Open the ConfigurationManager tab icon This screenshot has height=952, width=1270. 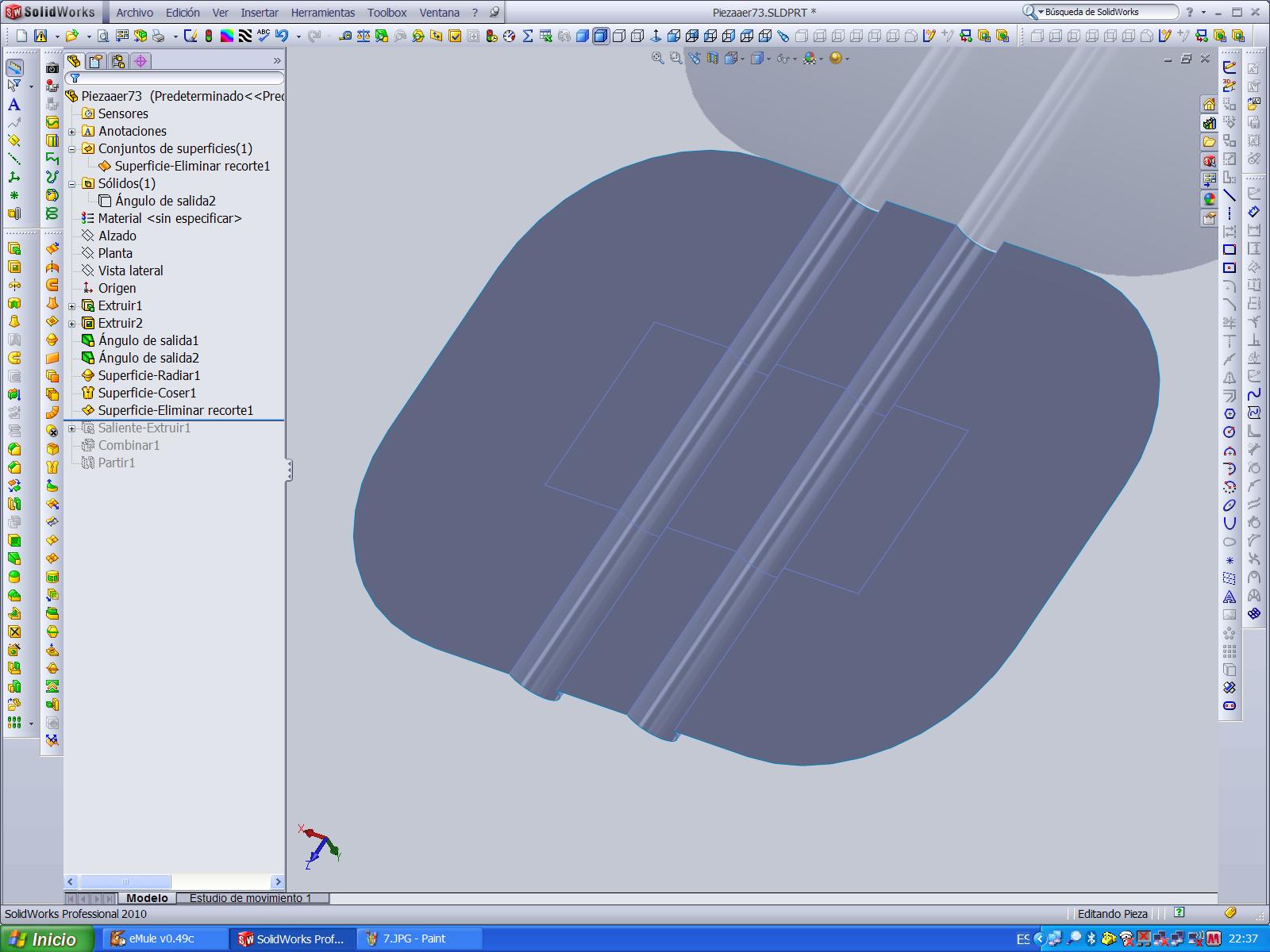coord(118,61)
